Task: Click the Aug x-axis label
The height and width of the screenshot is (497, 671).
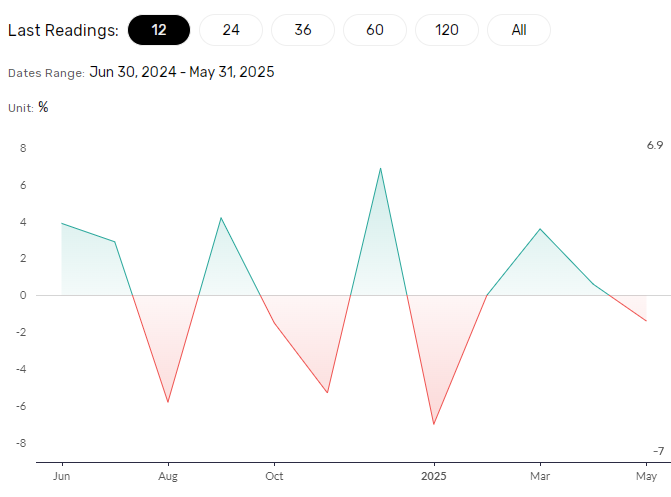Action: [168, 476]
